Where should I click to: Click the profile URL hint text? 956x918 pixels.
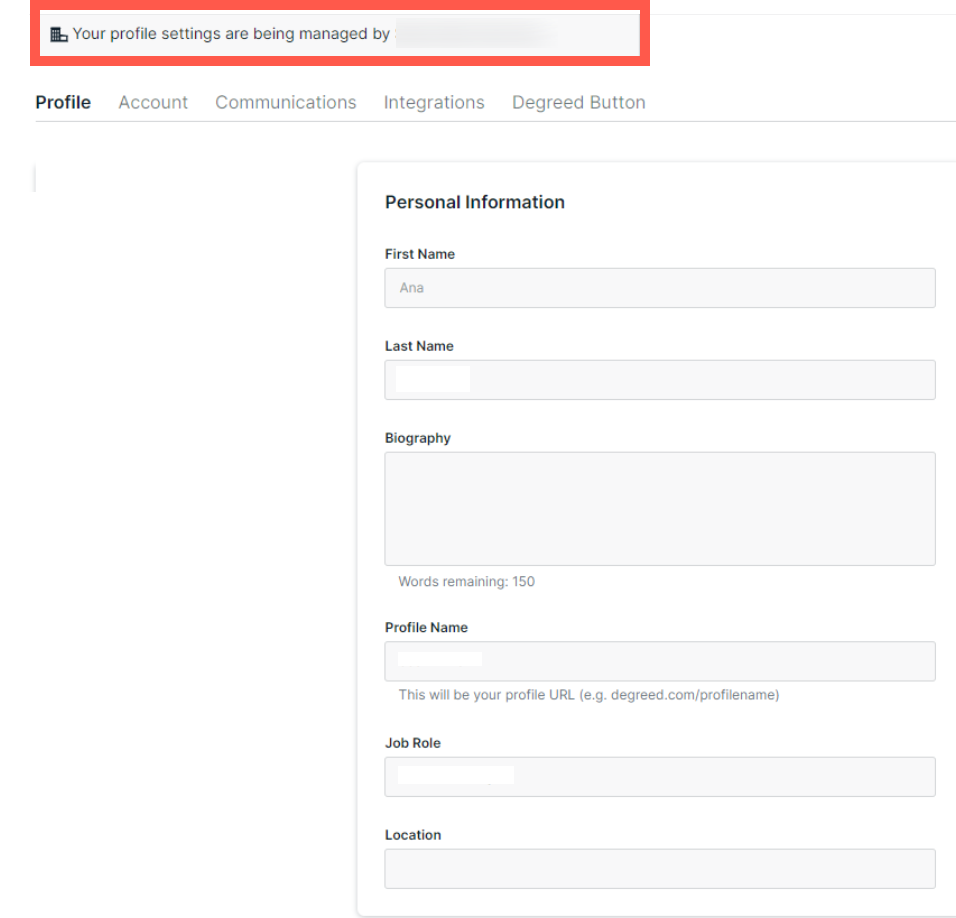[x=588, y=694]
